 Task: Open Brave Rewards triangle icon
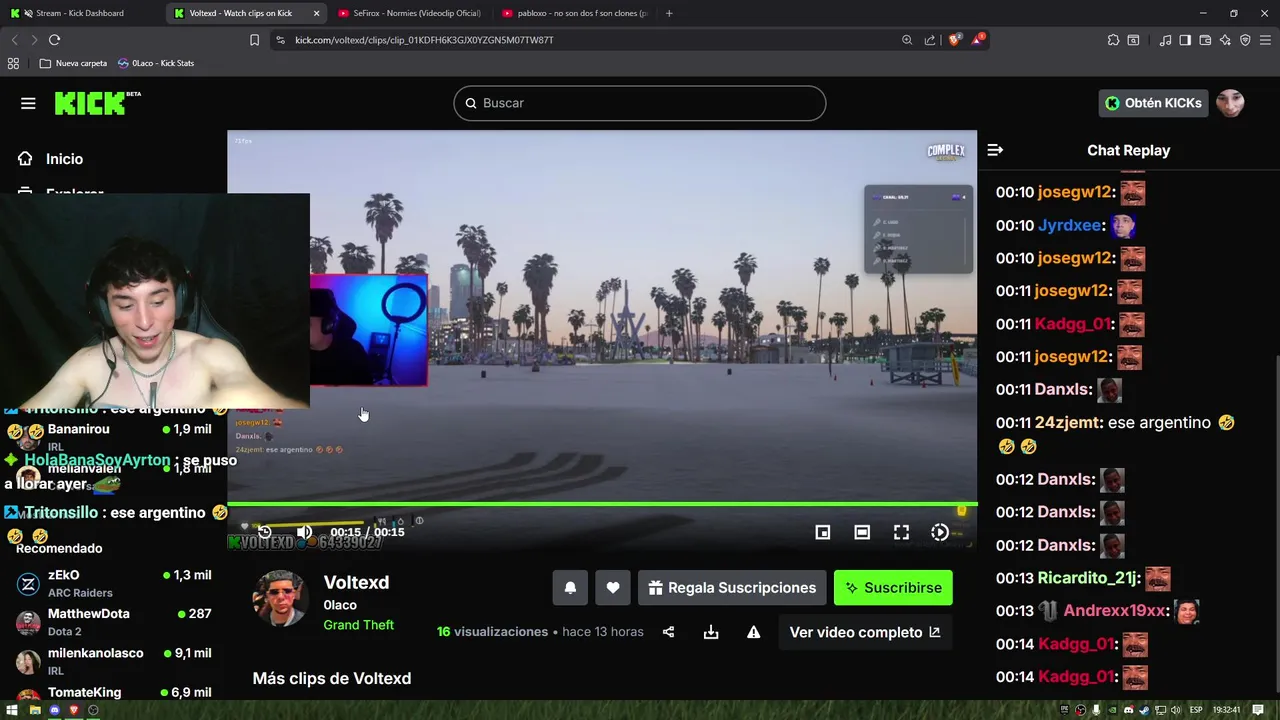pos(980,40)
